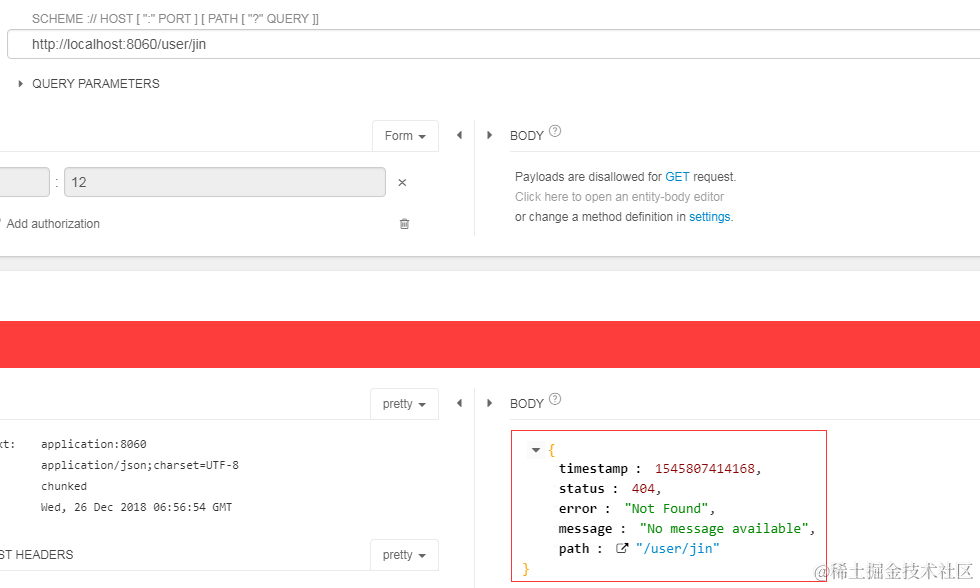Click the URL field with http://localhost:8060/user/jin

[x=494, y=44]
